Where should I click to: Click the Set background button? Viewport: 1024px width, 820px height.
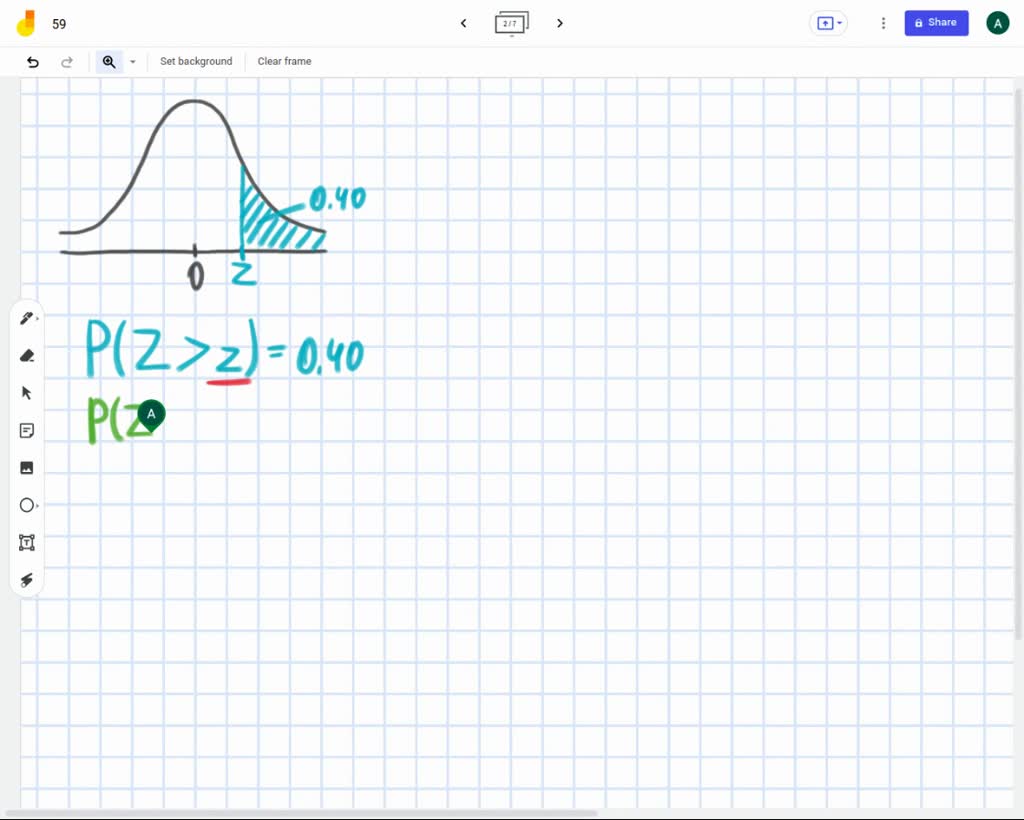(196, 61)
